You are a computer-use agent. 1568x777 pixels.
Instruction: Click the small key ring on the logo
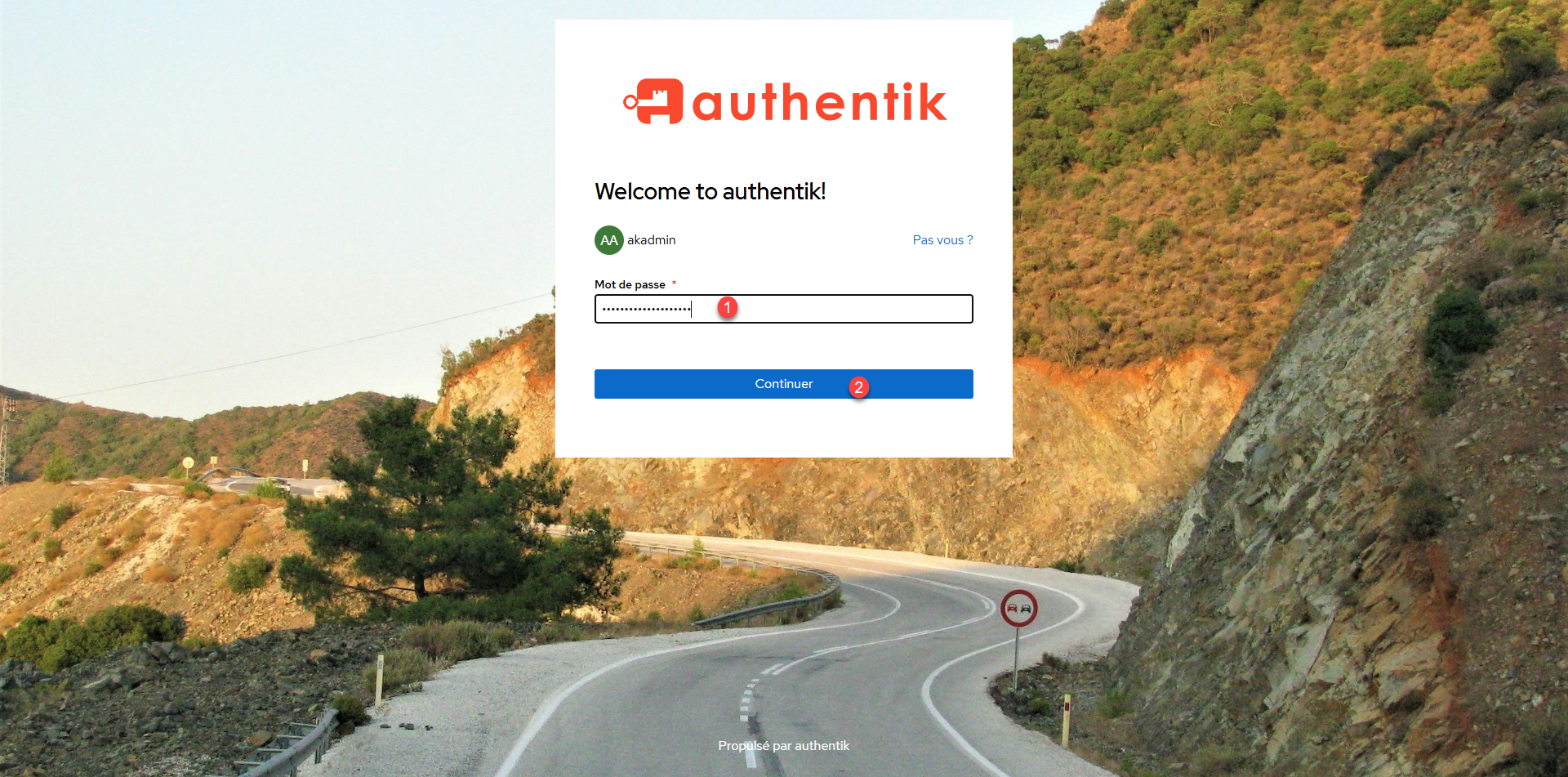630,102
